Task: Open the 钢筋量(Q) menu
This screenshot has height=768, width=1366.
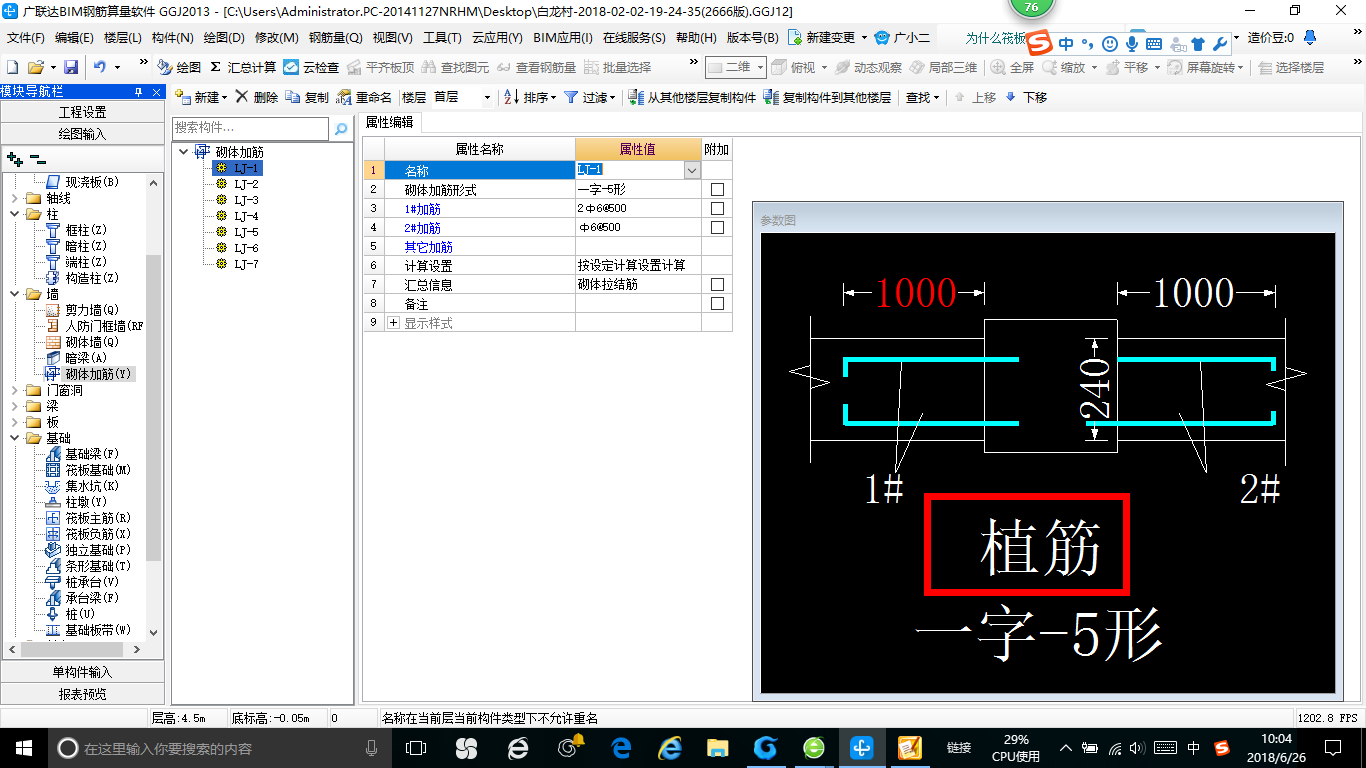Action: (x=336, y=38)
